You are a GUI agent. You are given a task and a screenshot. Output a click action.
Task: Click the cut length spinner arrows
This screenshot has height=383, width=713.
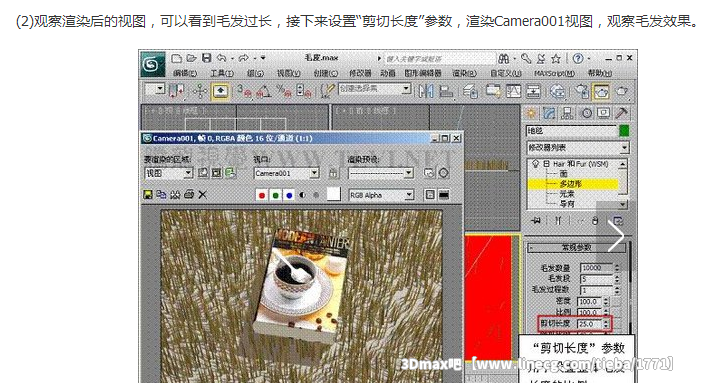coord(606,324)
